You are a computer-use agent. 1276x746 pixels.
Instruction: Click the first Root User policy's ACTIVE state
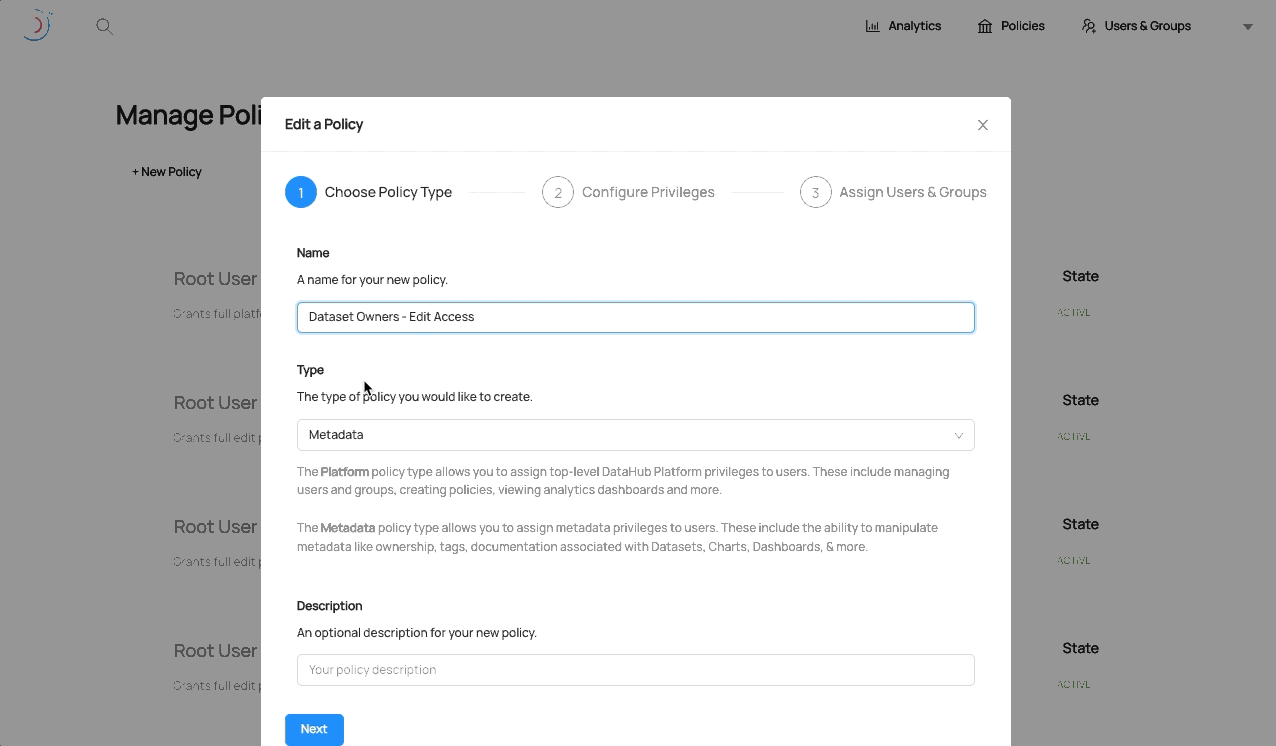[1074, 312]
